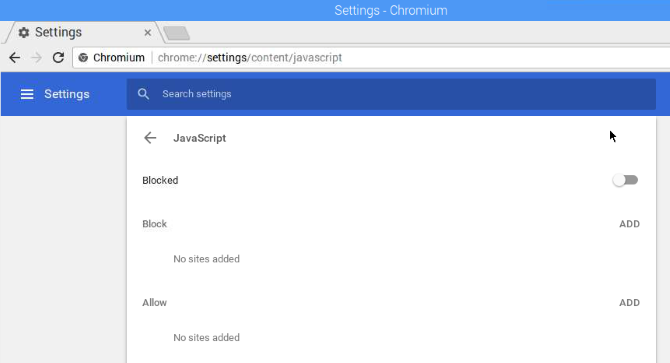Toggle the Blocked JavaScript switch
This screenshot has height=363, width=670.
[625, 180]
